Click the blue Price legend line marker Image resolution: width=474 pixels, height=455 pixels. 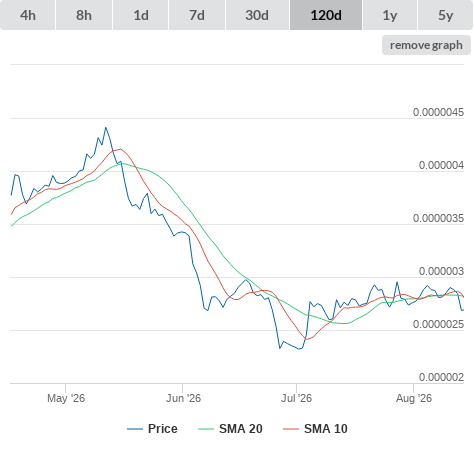(x=135, y=429)
